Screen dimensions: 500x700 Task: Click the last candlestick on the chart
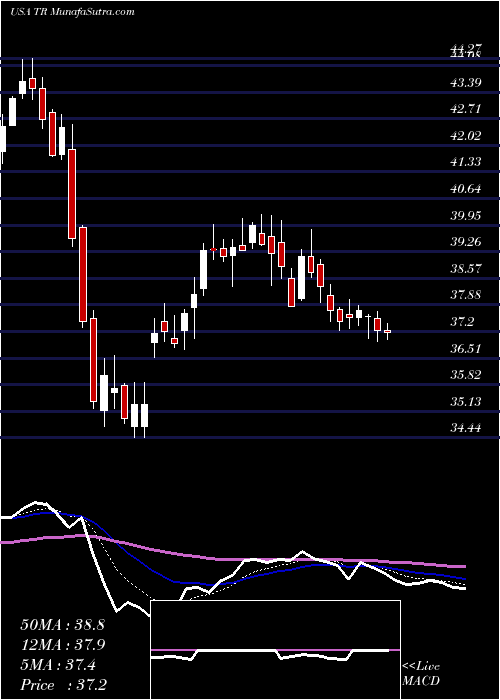click(387, 331)
